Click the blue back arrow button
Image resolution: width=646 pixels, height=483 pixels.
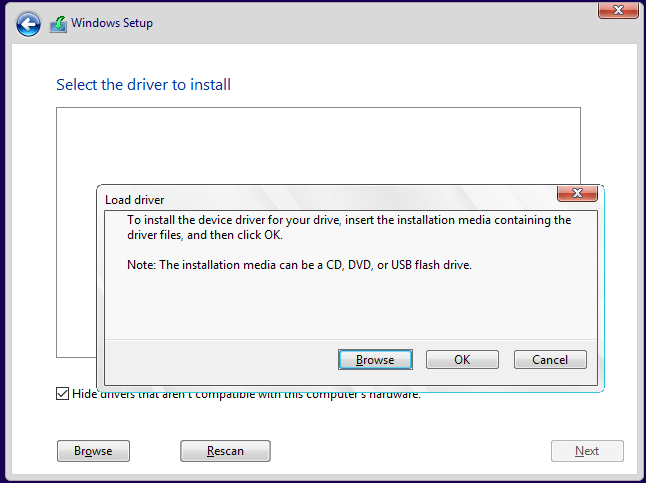click(29, 24)
